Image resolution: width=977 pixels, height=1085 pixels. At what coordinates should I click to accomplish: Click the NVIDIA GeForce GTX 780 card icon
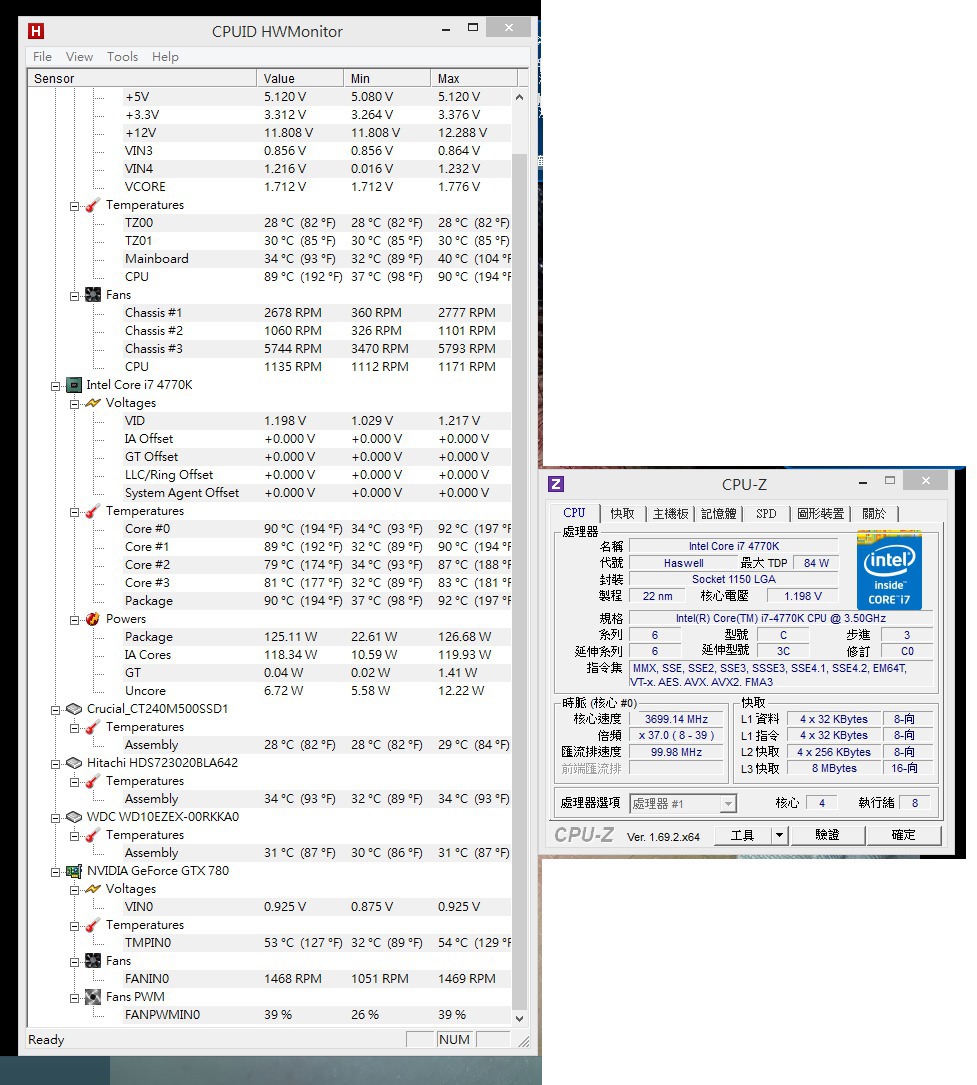73,871
